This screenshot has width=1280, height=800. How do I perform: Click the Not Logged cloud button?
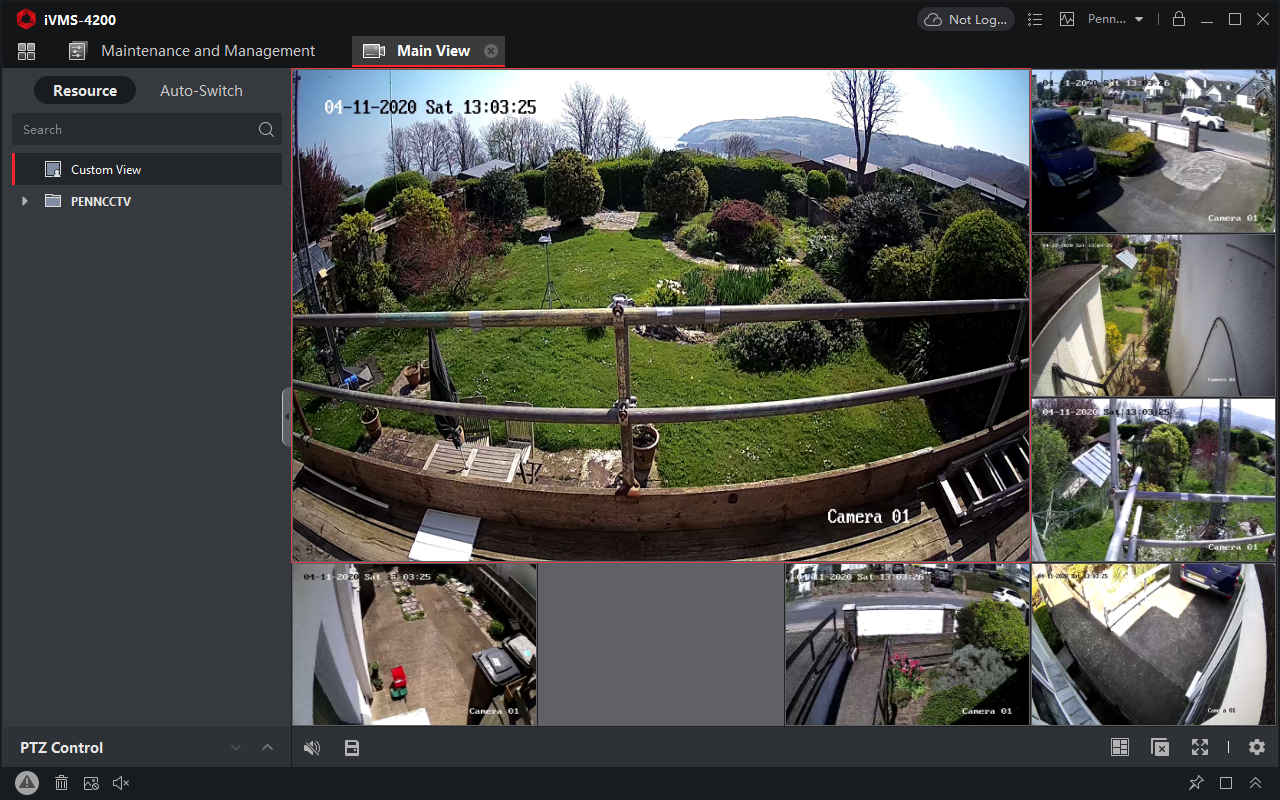coord(965,19)
